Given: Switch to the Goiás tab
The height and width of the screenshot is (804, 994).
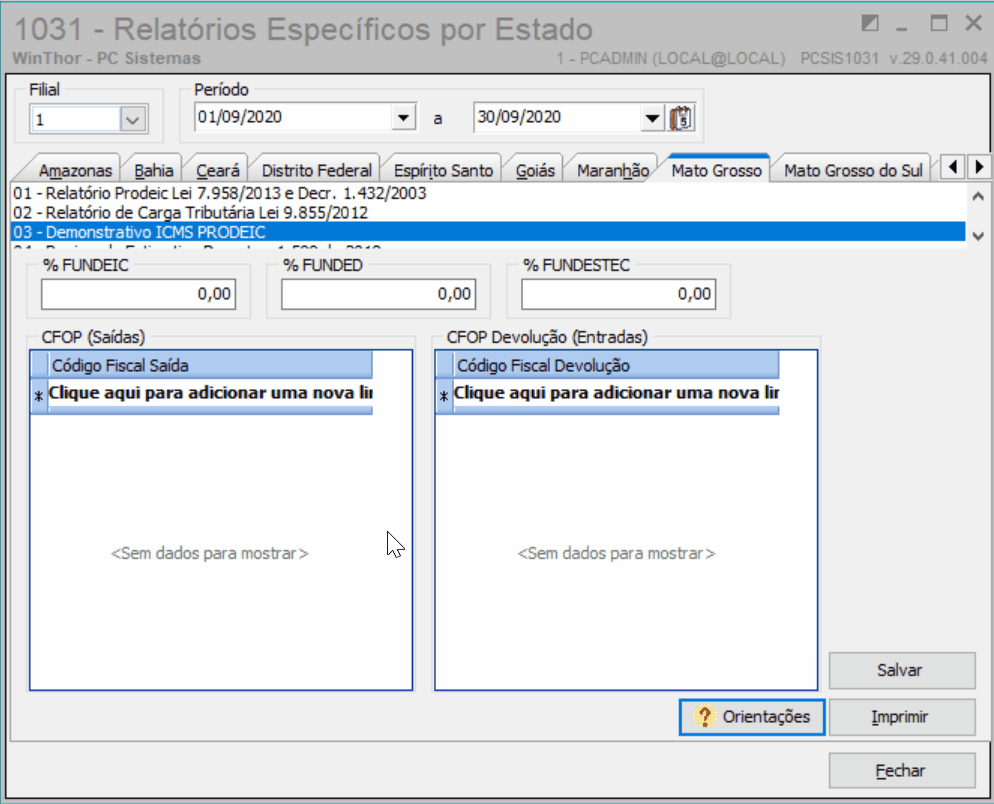Looking at the screenshot, I should 535,171.
